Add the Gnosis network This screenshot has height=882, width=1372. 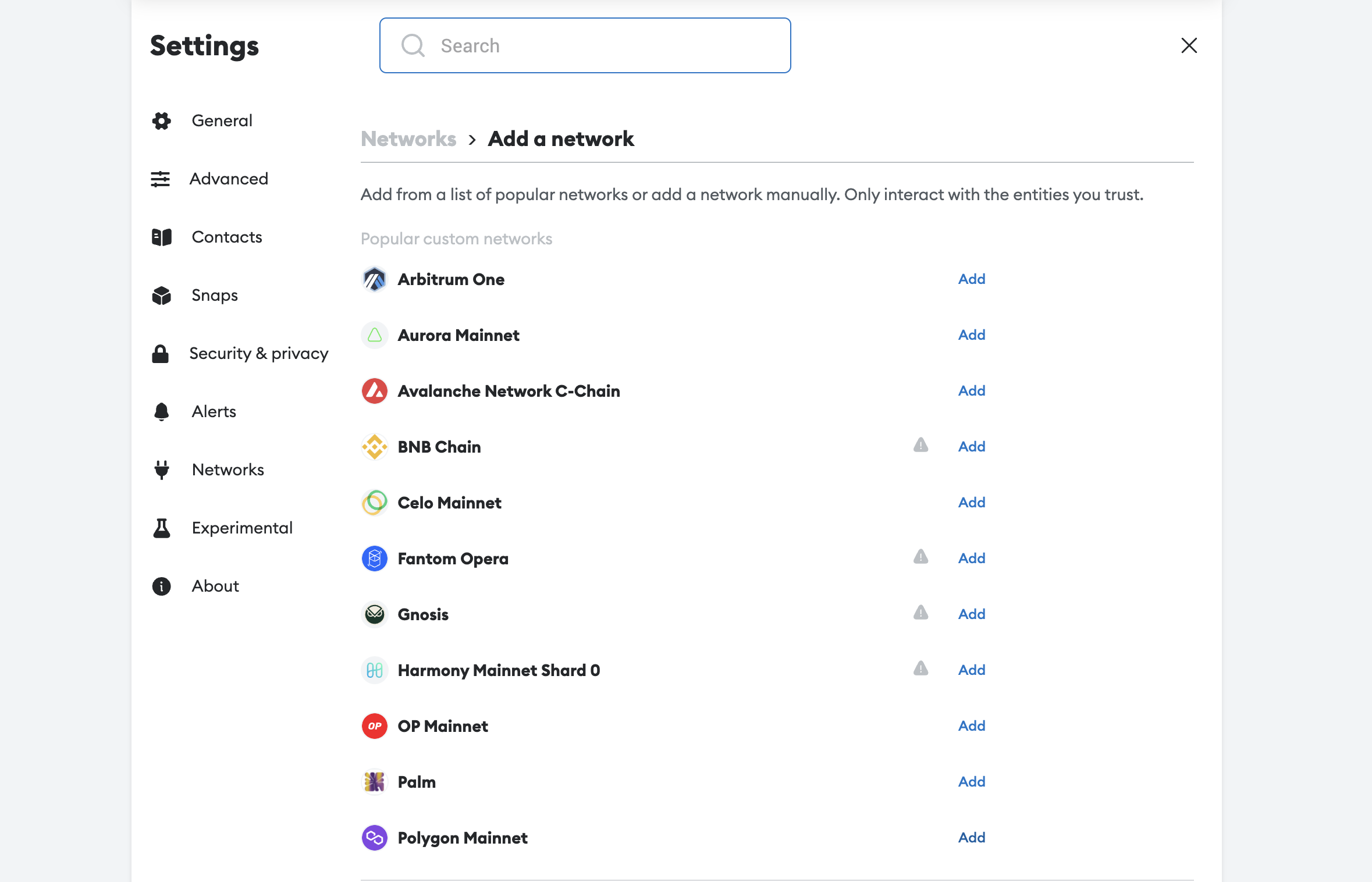coord(972,614)
